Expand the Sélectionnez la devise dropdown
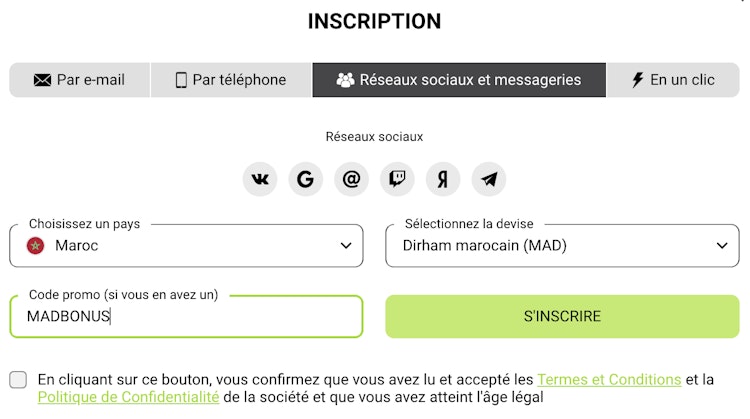750x419 pixels. (x=562, y=245)
